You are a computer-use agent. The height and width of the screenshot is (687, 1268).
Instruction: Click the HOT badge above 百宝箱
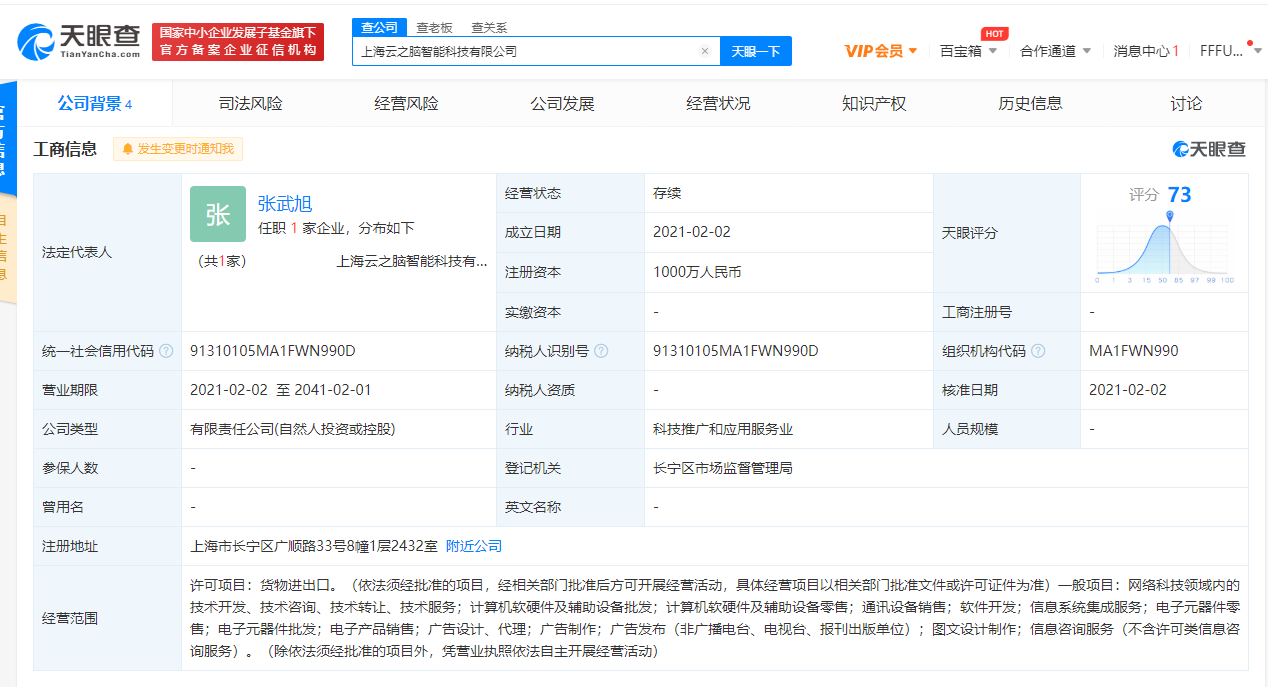pos(993,33)
